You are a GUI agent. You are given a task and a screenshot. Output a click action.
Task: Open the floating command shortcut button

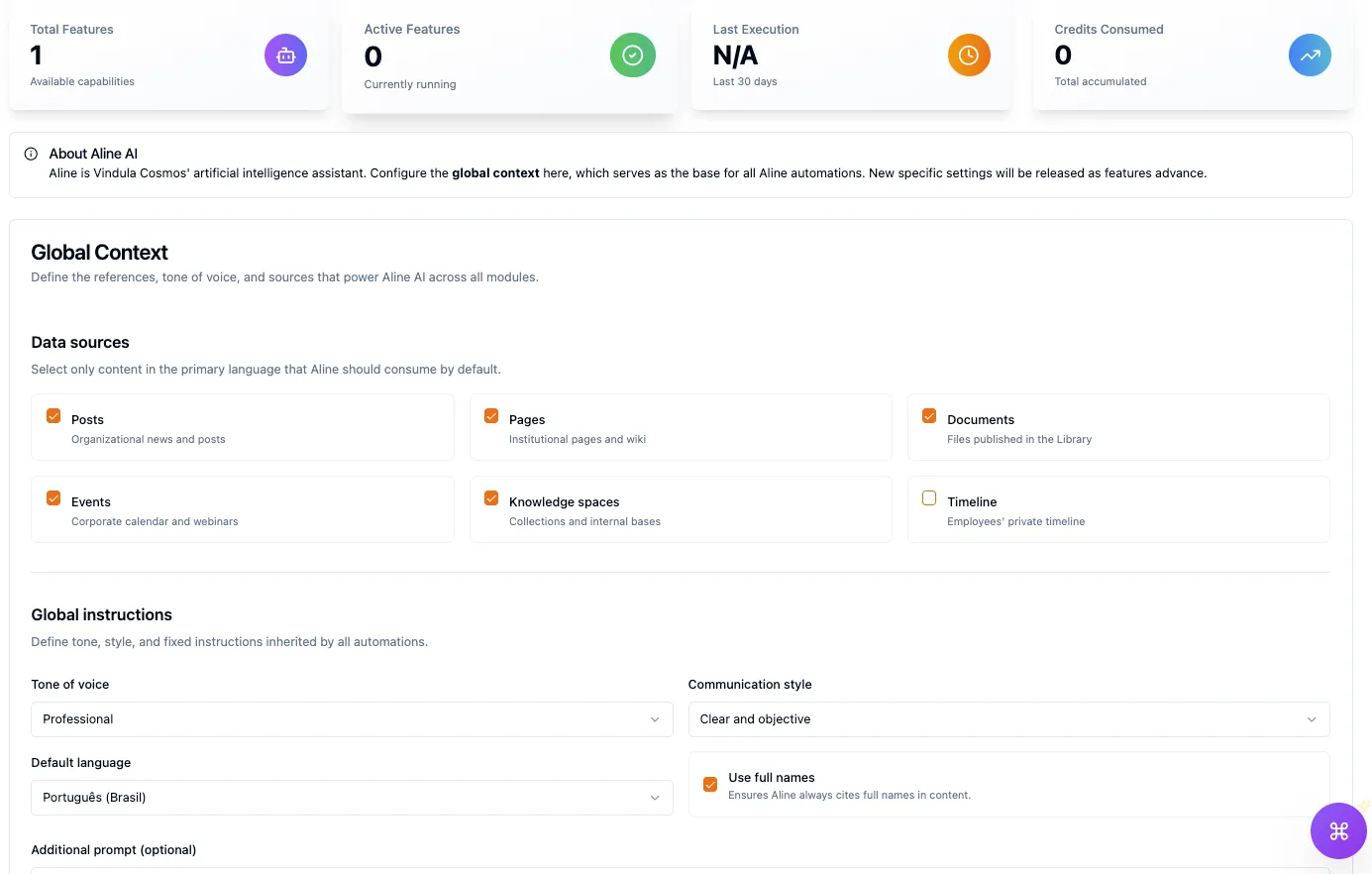(1339, 830)
